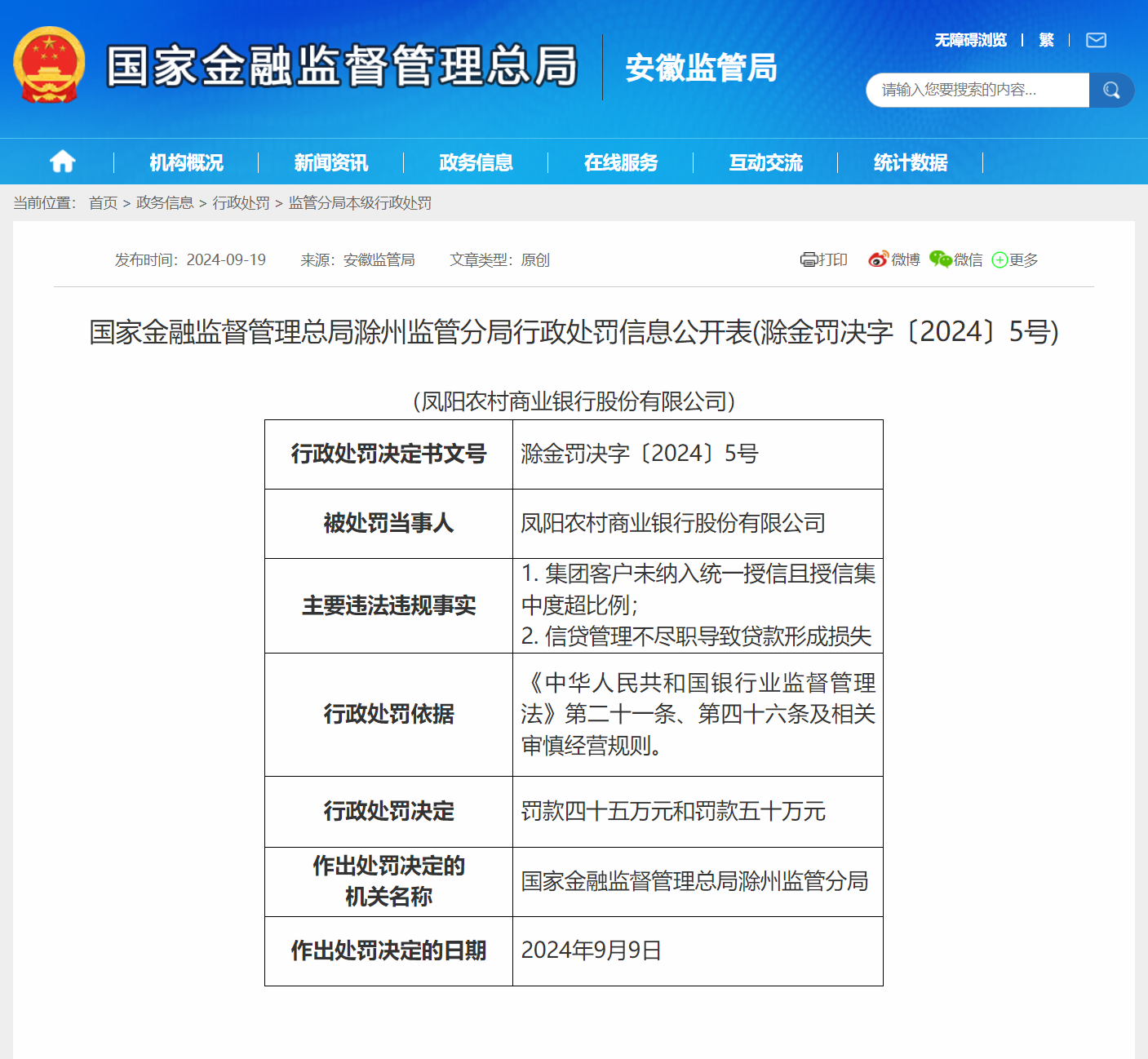This screenshot has height=1059, width=1148.
Task: Click the 行政处罚决定书文号 header cell
Action: point(388,454)
